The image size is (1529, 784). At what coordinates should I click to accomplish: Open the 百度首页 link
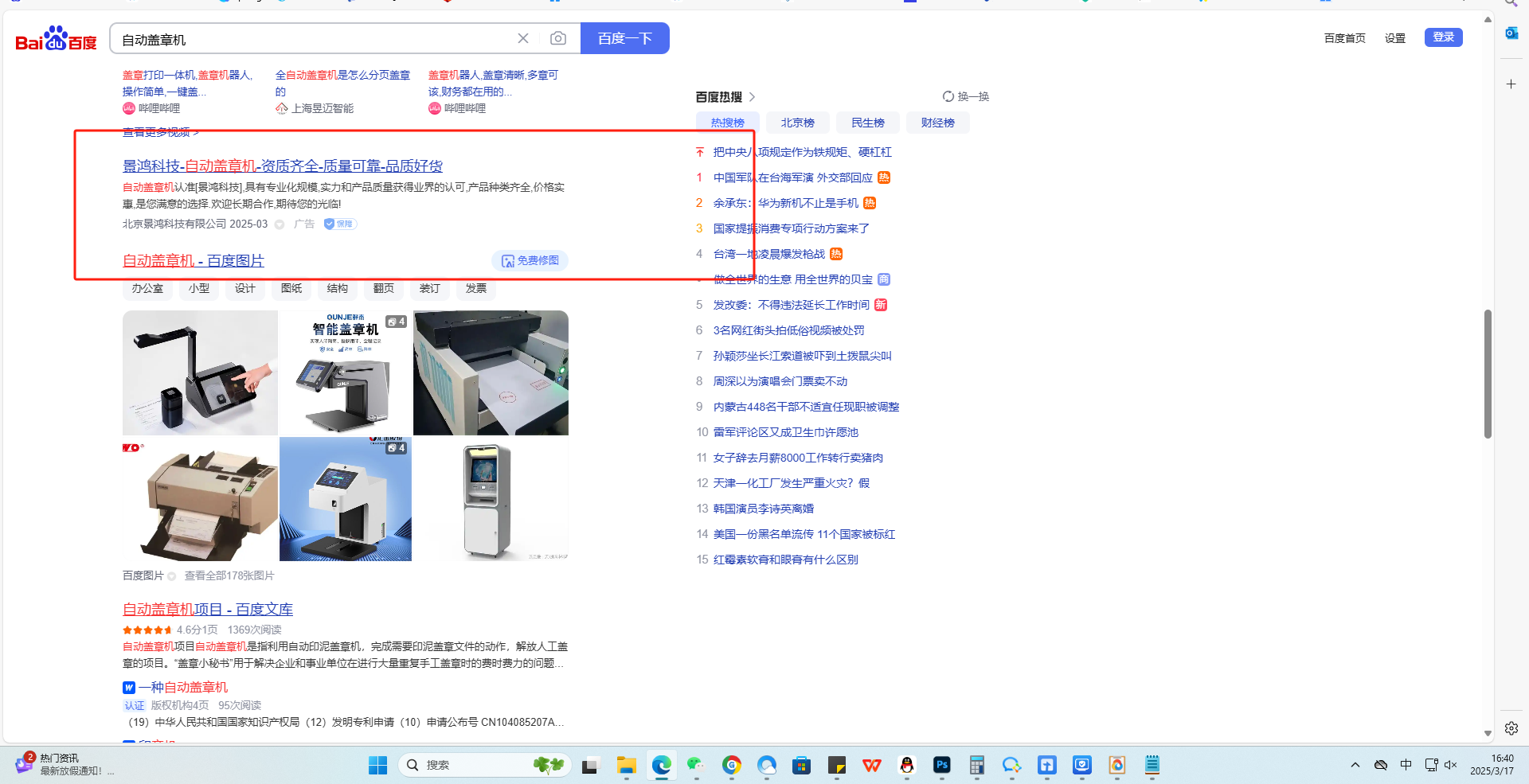(1345, 38)
